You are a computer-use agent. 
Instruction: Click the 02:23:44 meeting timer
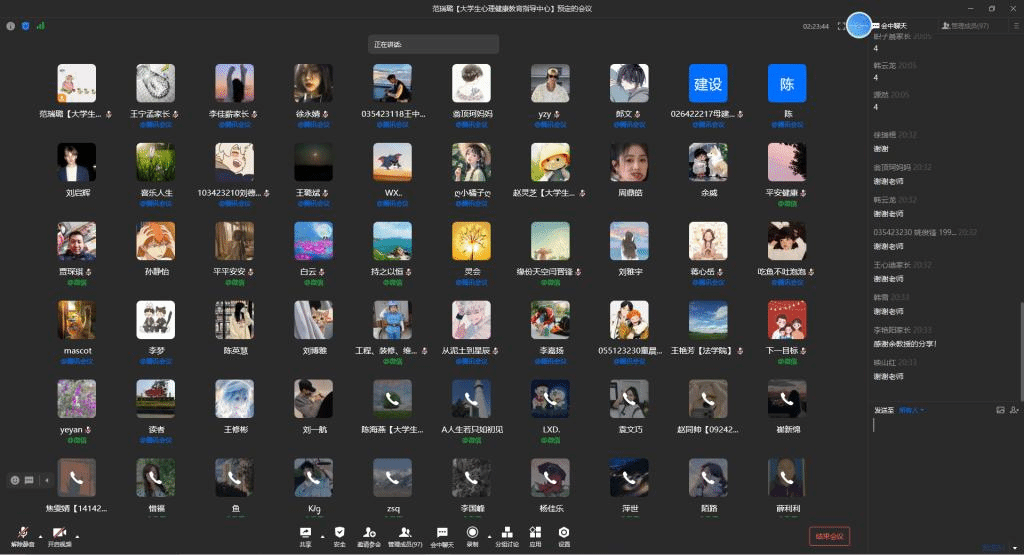(816, 26)
